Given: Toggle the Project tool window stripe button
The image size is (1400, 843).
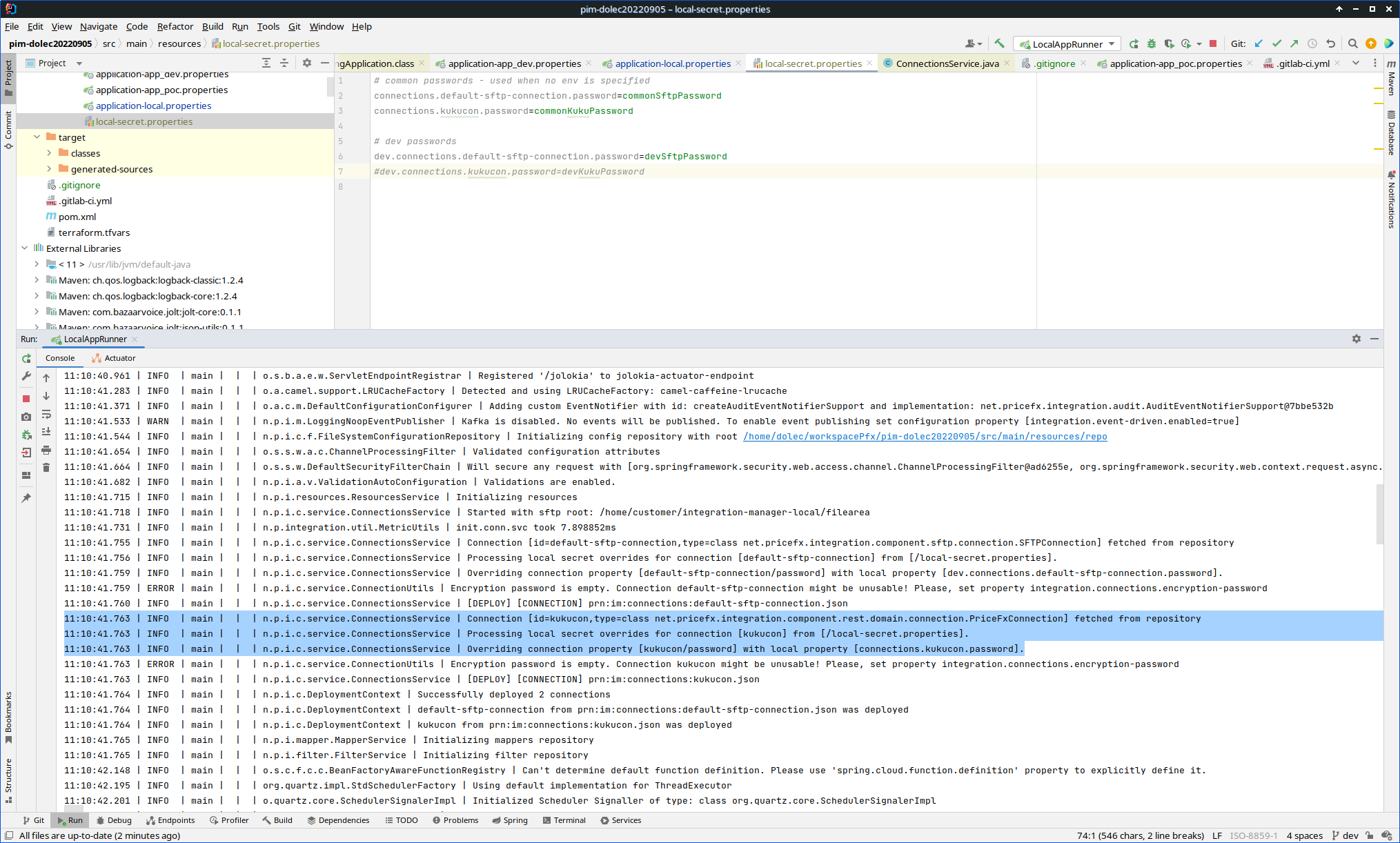Looking at the screenshot, I should (x=8, y=77).
